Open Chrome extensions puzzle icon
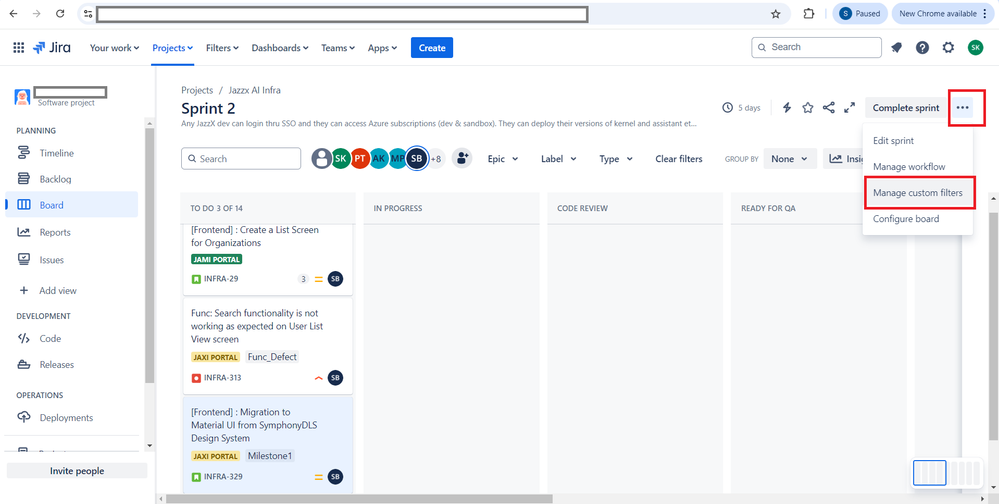The image size is (999, 504). (x=809, y=14)
